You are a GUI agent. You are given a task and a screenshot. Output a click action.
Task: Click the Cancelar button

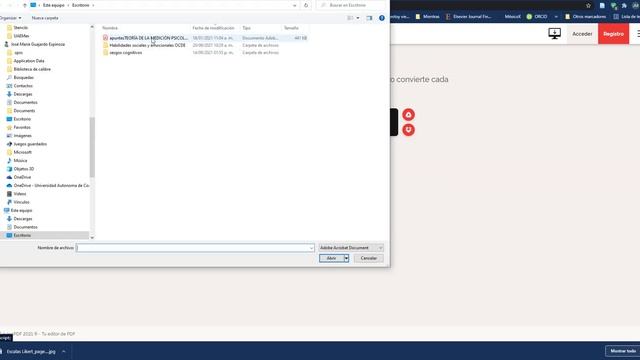click(x=369, y=258)
